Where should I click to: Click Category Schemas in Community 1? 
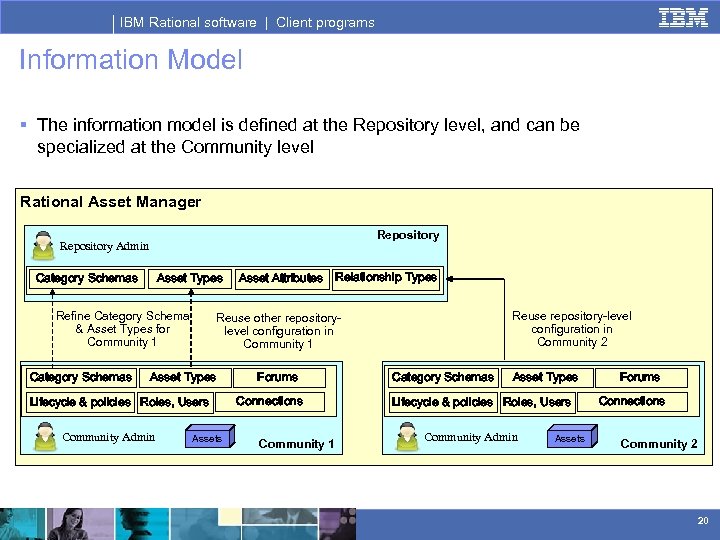(81, 377)
